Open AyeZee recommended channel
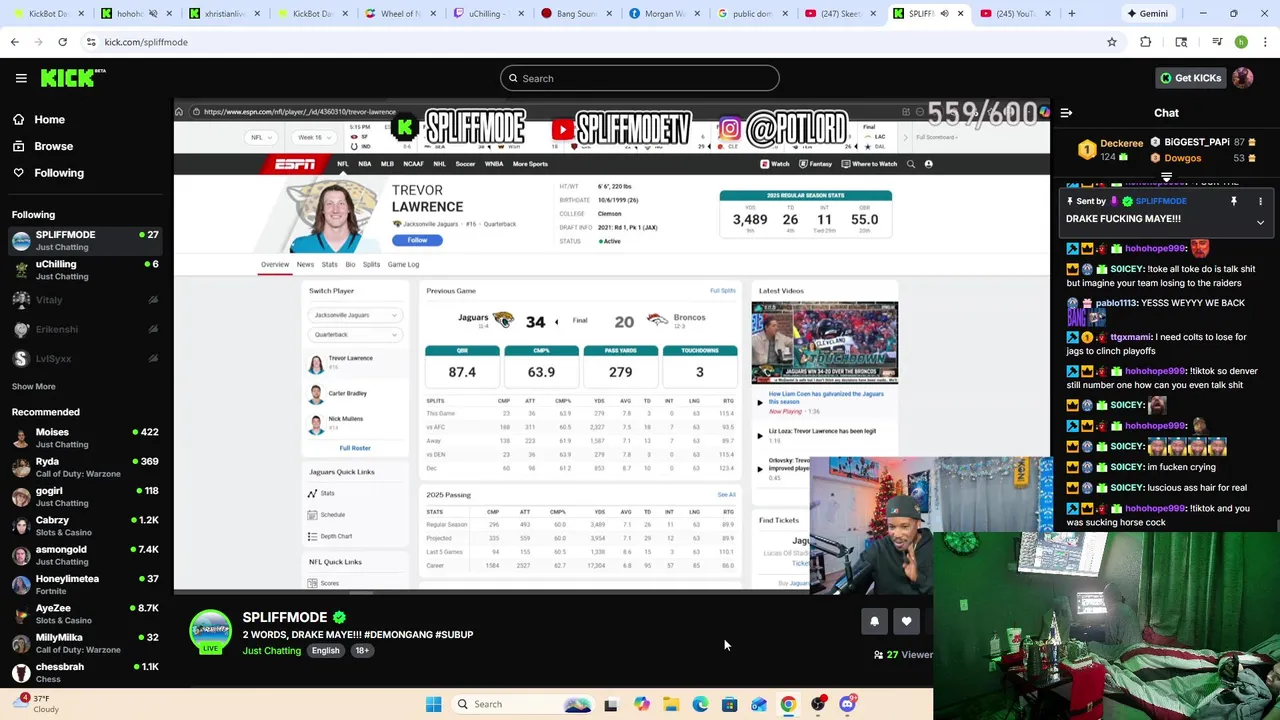This screenshot has width=1280, height=720. coord(86,614)
